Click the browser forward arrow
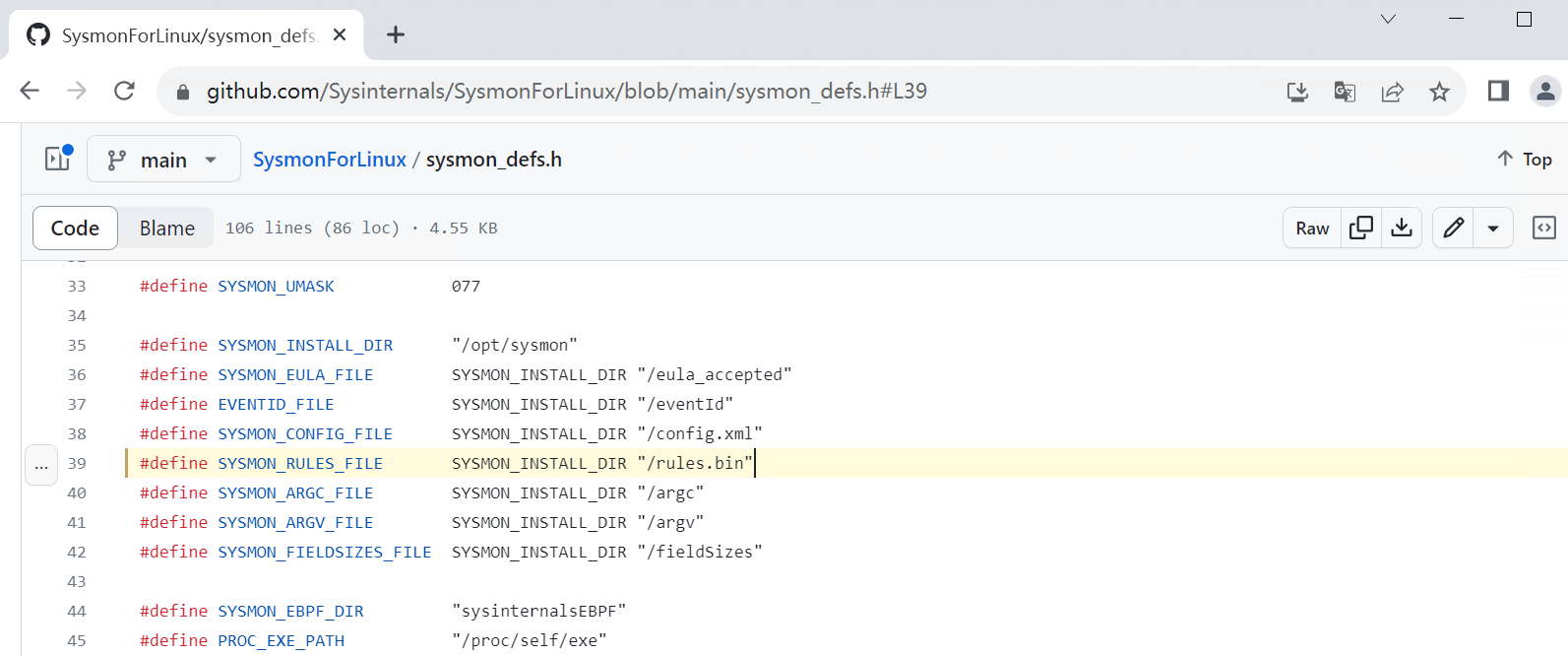Screen dimensions: 1568x656 pos(77,91)
